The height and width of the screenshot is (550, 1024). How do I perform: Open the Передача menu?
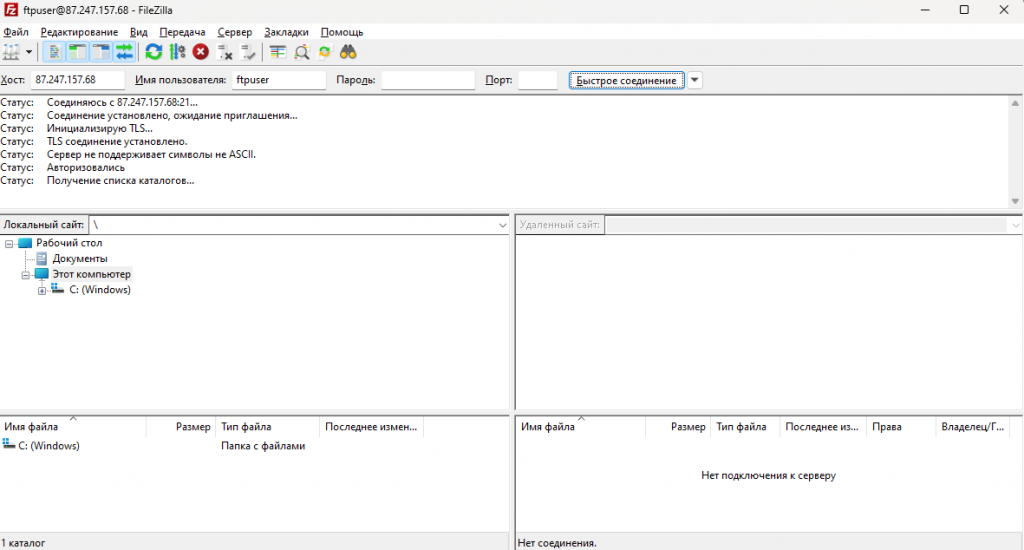(182, 32)
